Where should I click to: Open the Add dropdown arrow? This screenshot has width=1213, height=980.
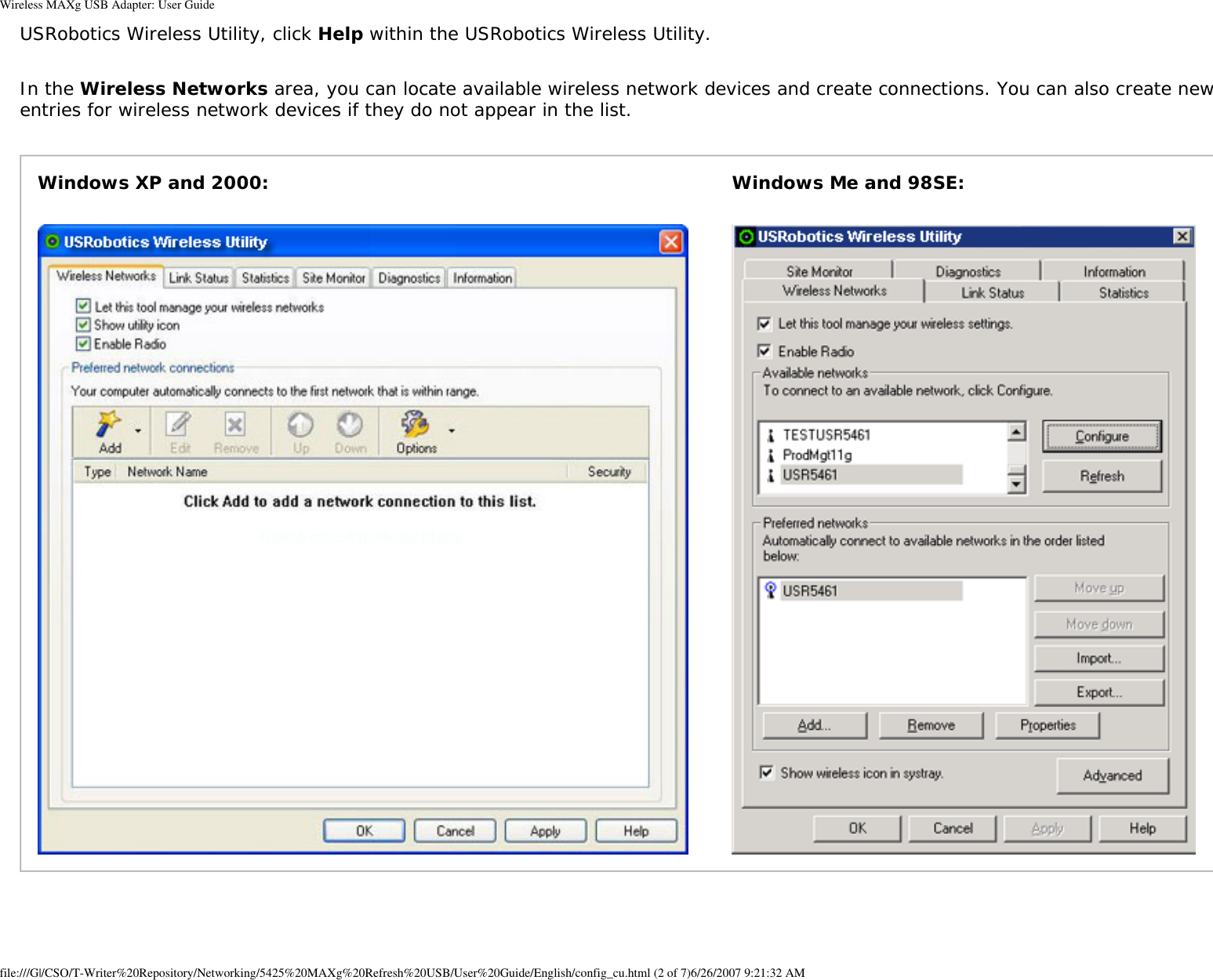138,430
